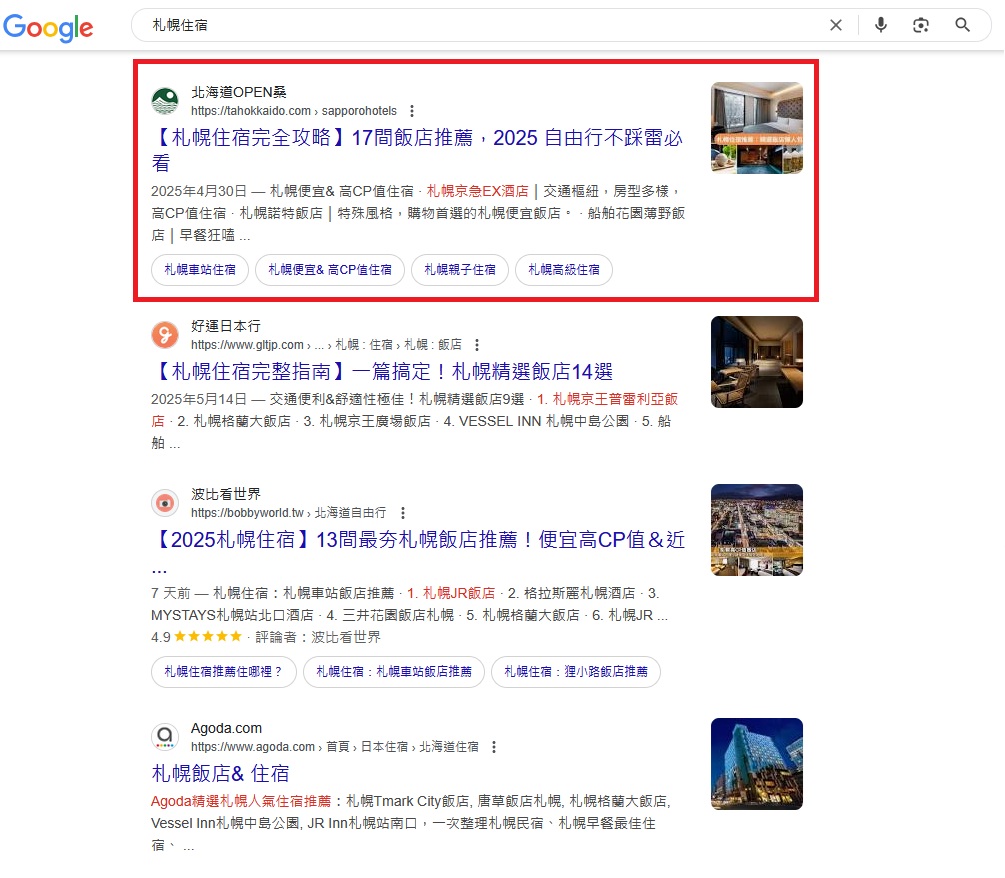
Task: Open the three-dot menu beside tahokkaido.com URL
Action: click(x=412, y=111)
